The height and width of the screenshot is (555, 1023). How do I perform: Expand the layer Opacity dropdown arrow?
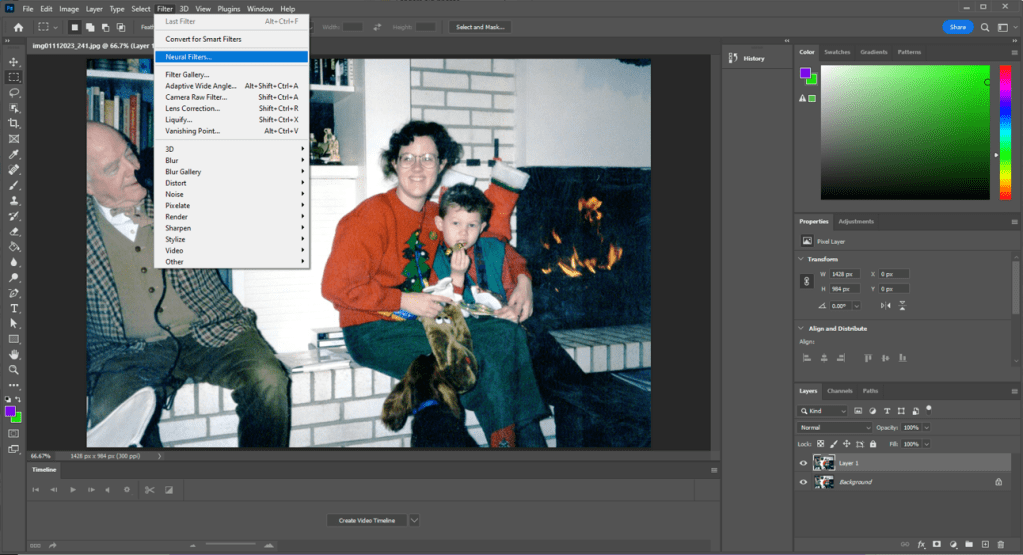click(x=926, y=427)
